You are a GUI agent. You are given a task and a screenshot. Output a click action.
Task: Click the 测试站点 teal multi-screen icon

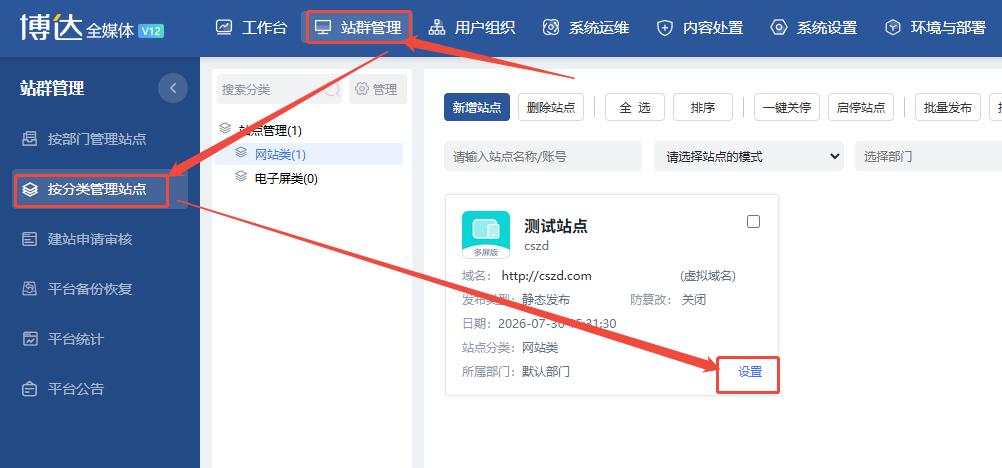click(486, 235)
